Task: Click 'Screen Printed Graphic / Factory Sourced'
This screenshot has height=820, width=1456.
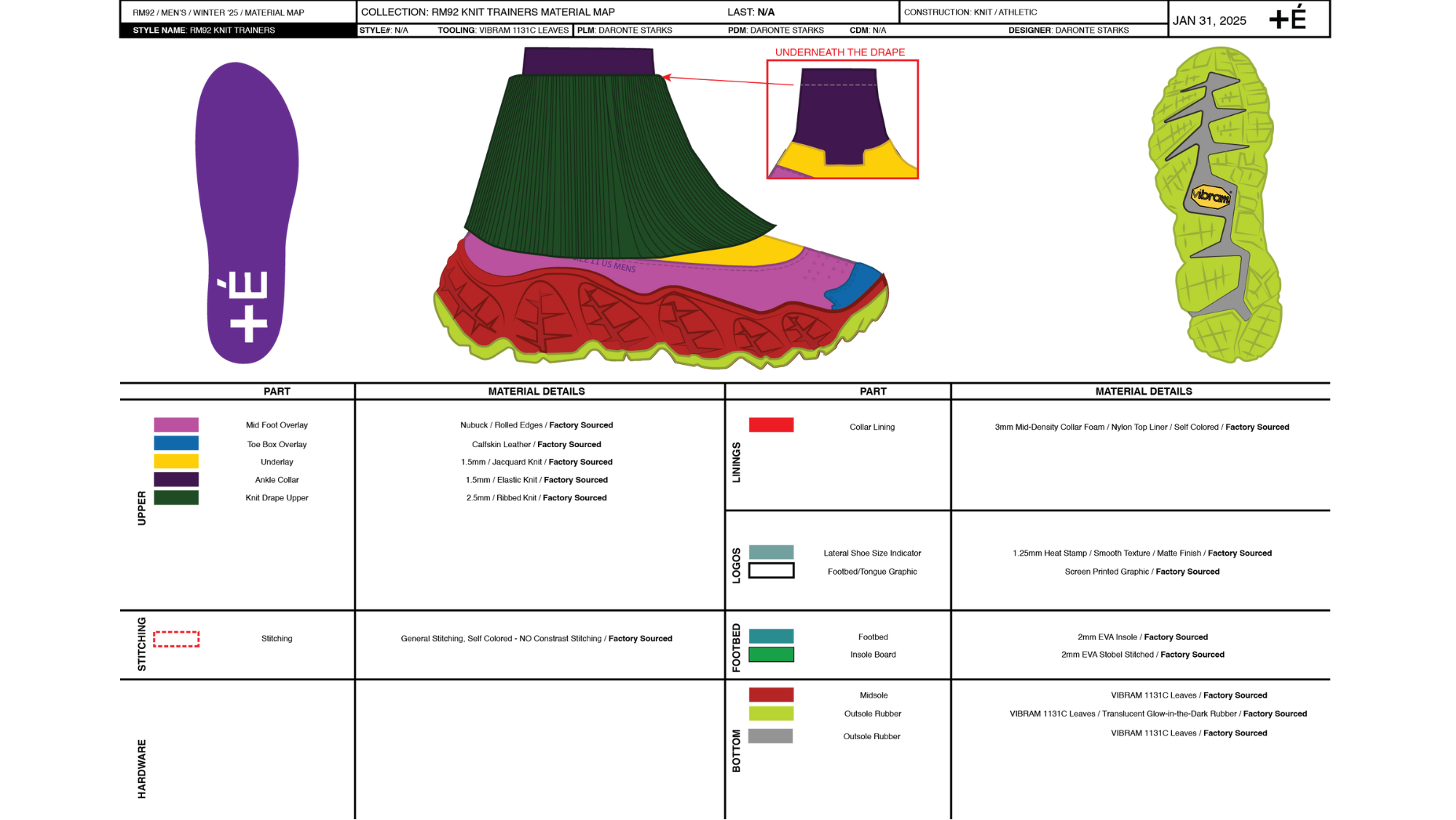Action: (1142, 572)
